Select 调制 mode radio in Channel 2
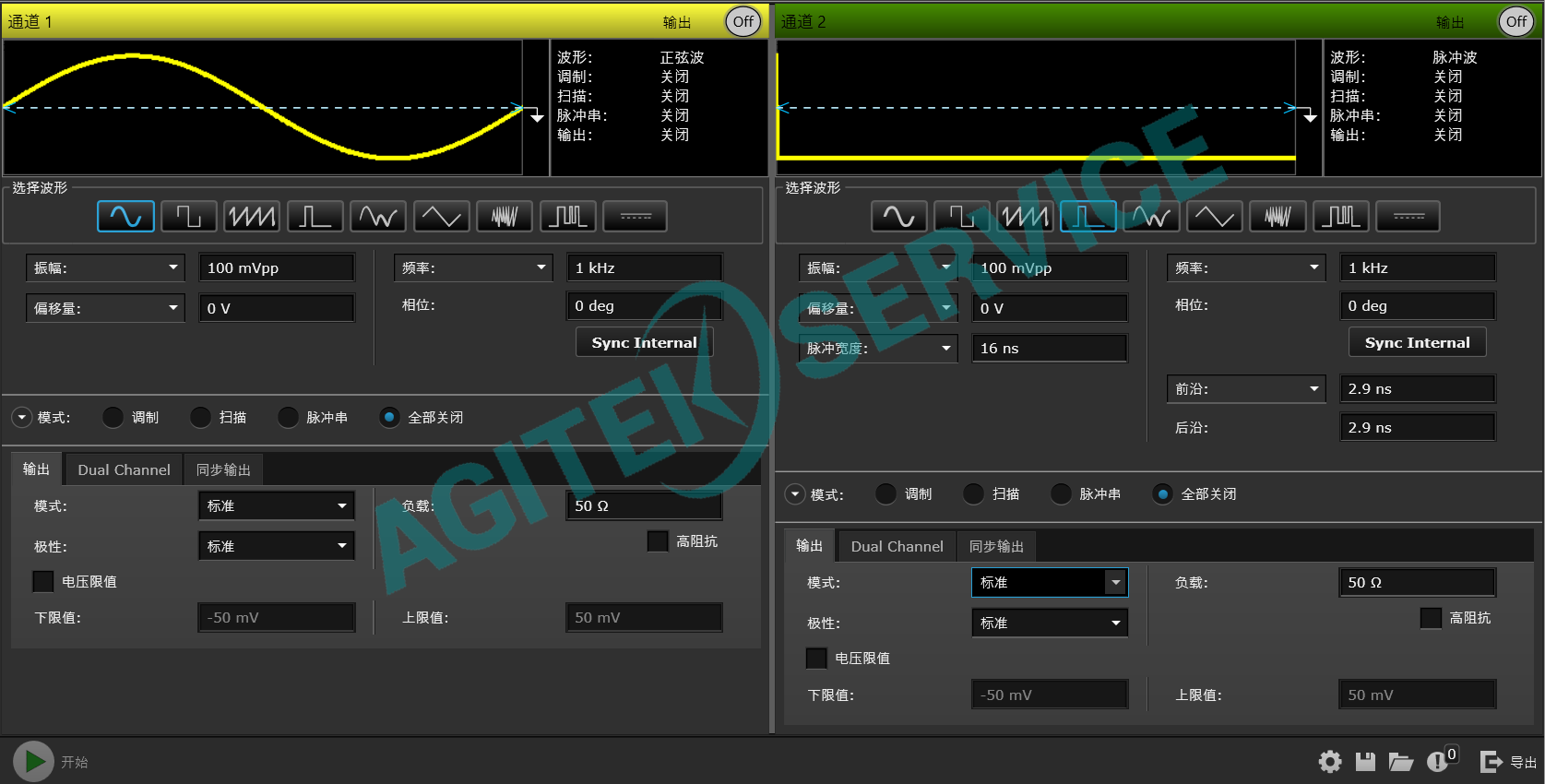Screen dimensions: 1545x784 pyautogui.click(x=885, y=494)
